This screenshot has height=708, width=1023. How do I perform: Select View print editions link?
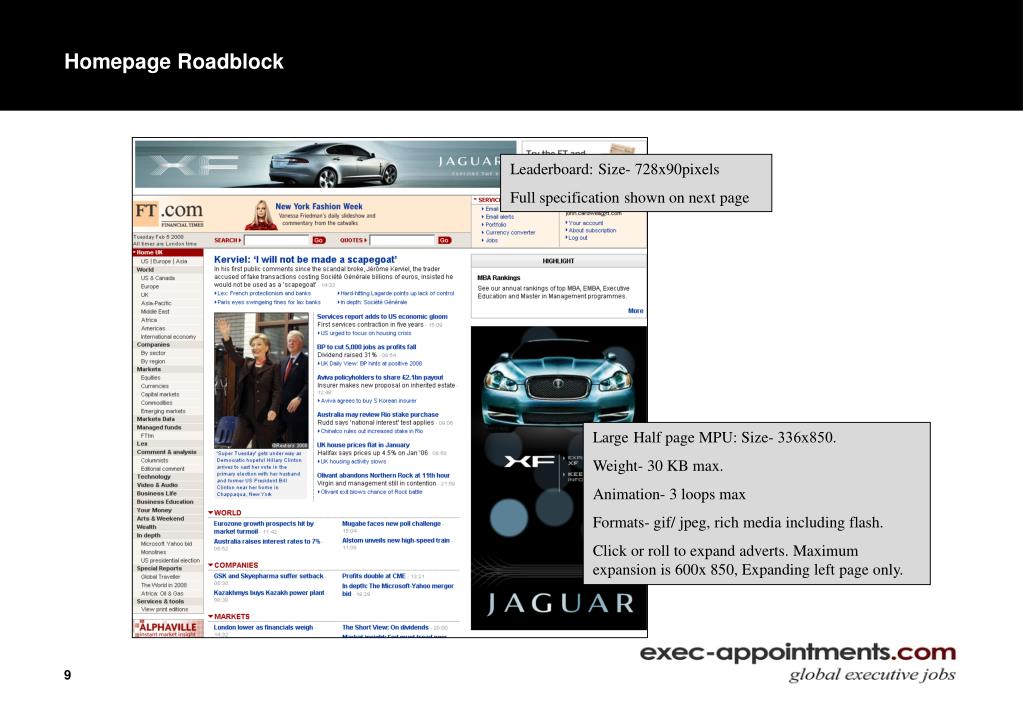pos(164,609)
